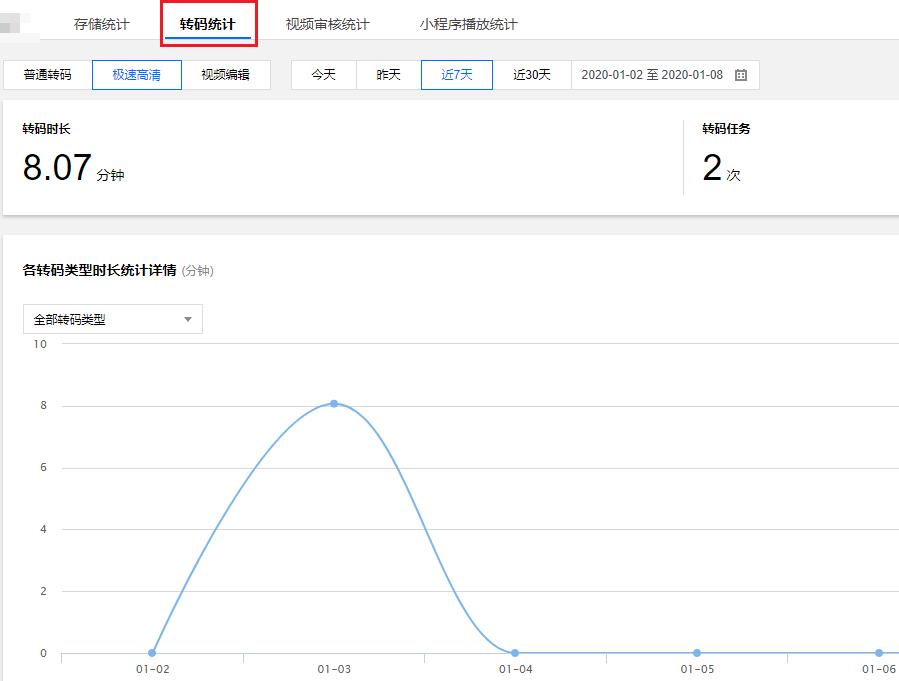Click the 2020-01-02 至 2020-01-08 date field
The height and width of the screenshot is (681, 899).
pos(665,75)
